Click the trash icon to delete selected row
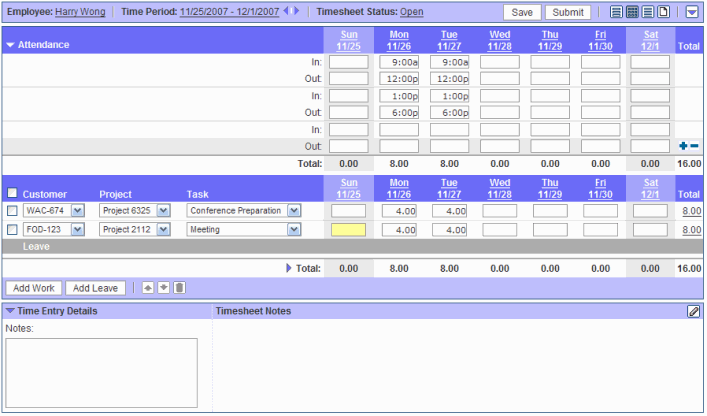The width and height of the screenshot is (707, 416). coord(180,288)
